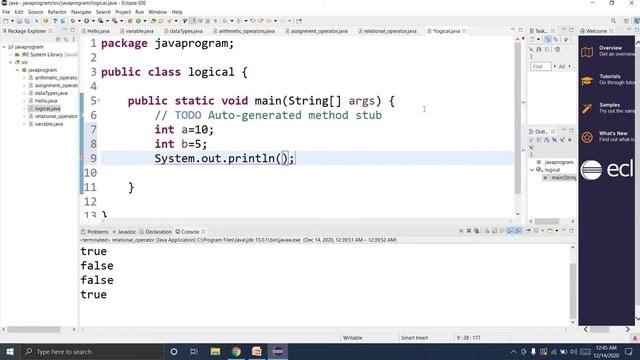Viewport: 640px width, 360px height.
Task: Switch to the Problems tab
Action: 95,232
